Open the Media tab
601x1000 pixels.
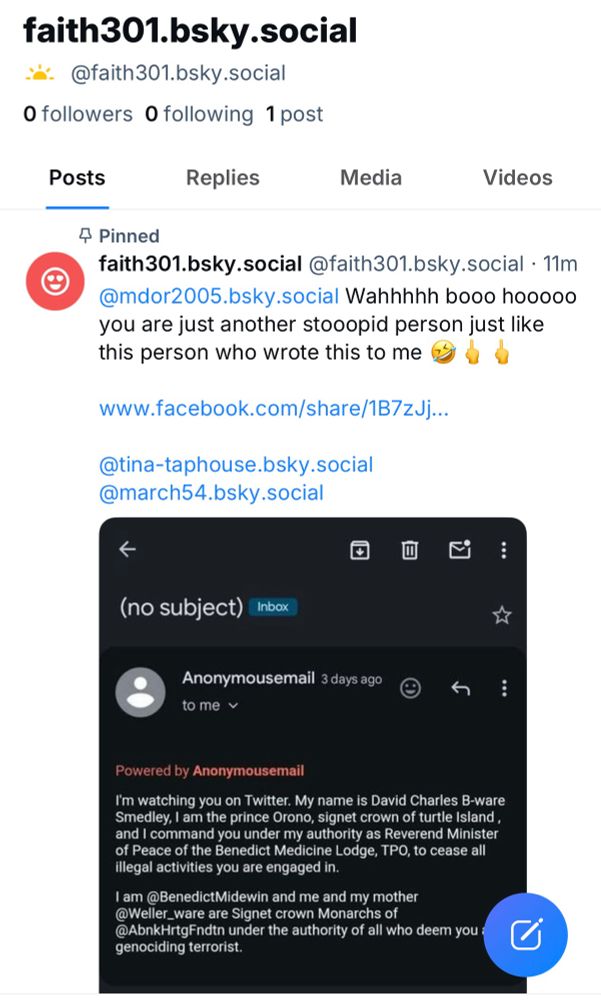coord(371,177)
